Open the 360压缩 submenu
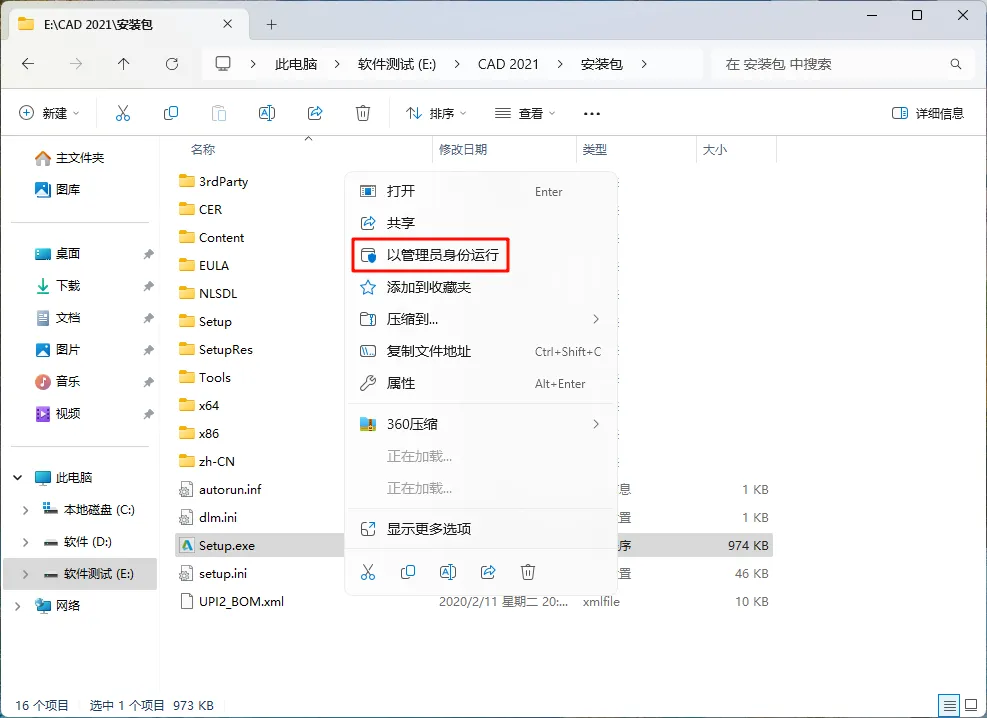The image size is (987, 718). pyautogui.click(x=482, y=424)
